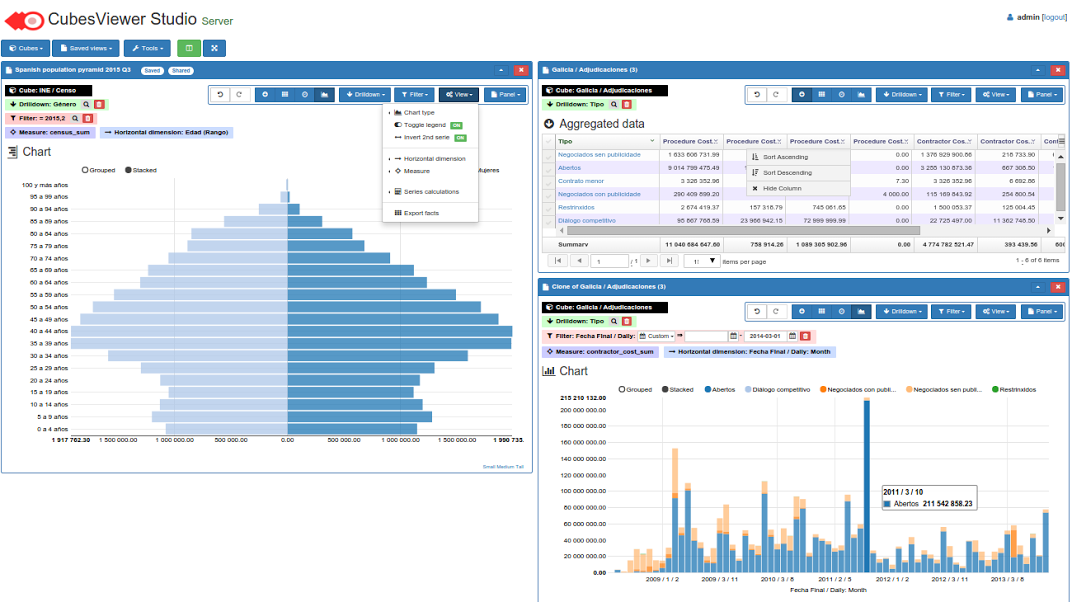The image size is (1072, 602).
Task: Open Drilldown dropdown in pyramid panel
Action: (365, 94)
